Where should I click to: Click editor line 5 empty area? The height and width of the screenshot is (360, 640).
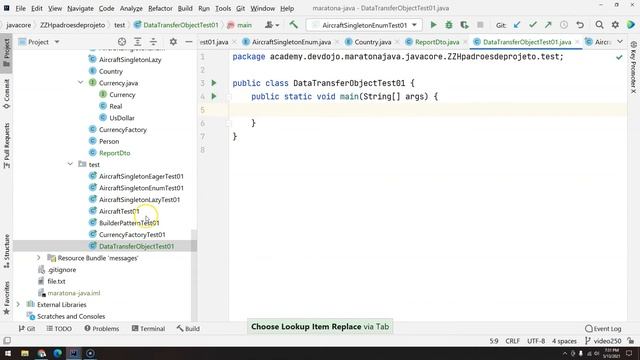429,110
